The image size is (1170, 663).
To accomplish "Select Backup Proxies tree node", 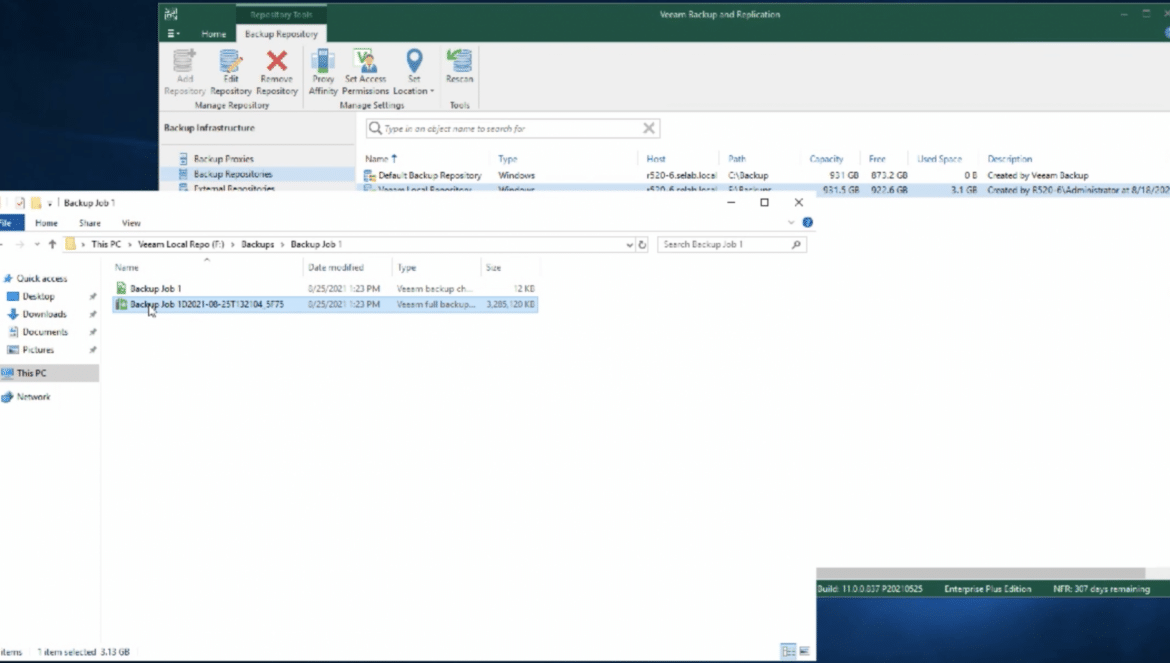I will [x=224, y=159].
